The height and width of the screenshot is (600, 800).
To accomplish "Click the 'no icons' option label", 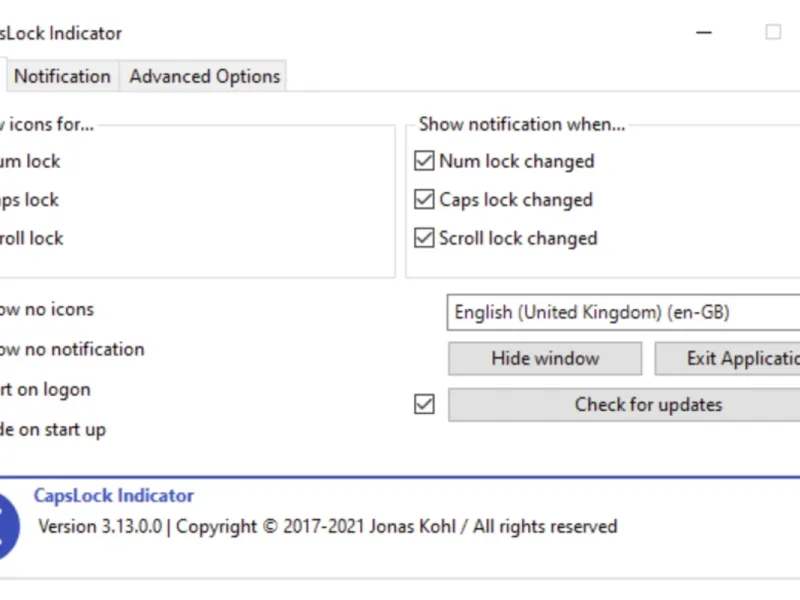I will (x=47, y=310).
